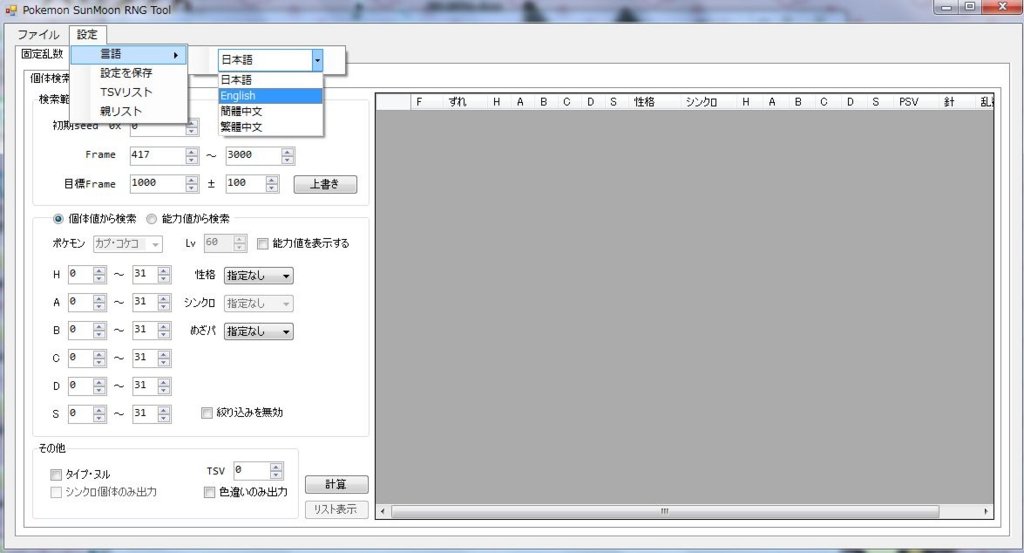Click stepper of A minimum value

click(99, 302)
